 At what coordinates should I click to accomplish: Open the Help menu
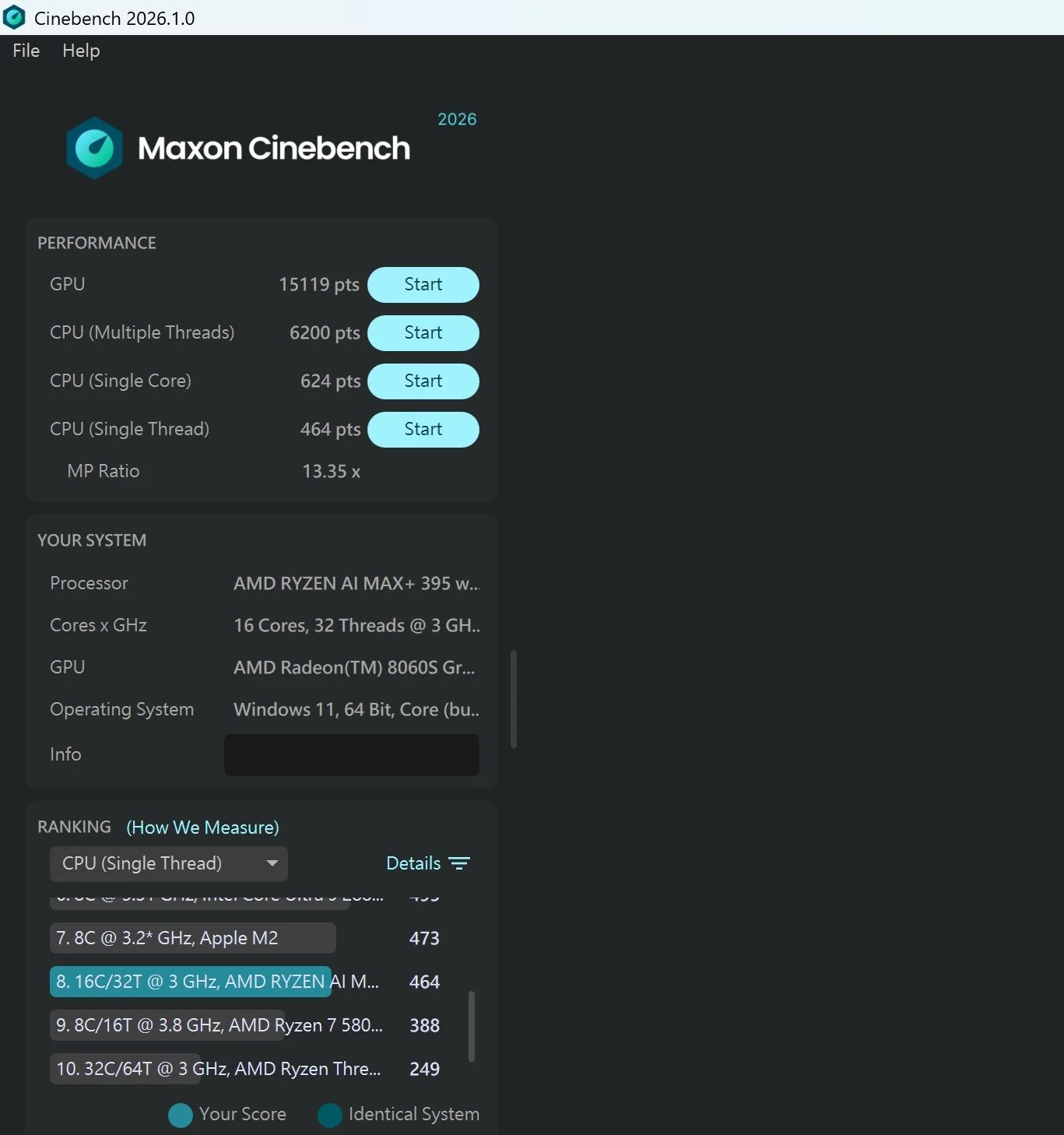tap(81, 51)
